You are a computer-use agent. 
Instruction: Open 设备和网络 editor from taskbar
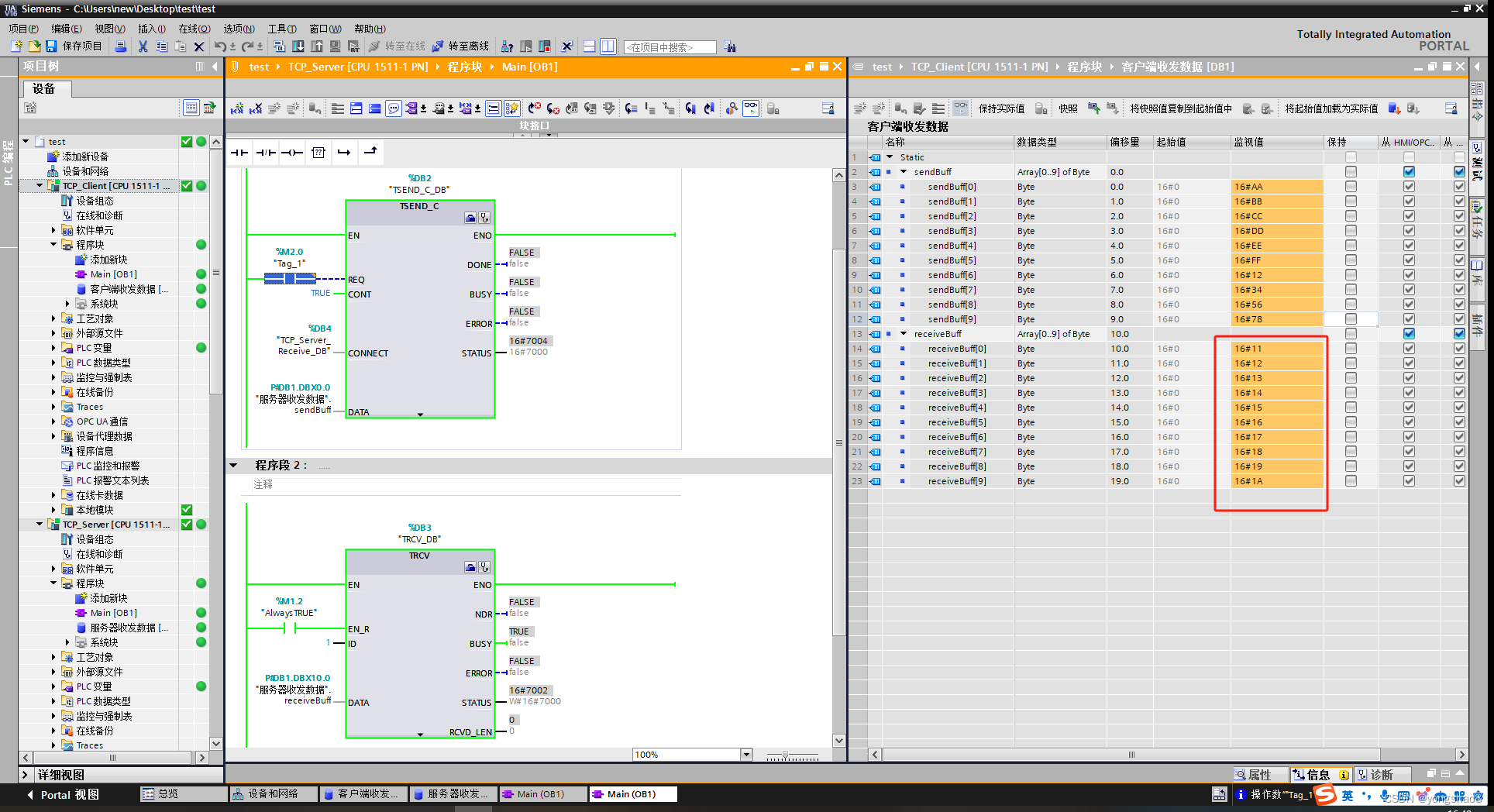tap(274, 794)
